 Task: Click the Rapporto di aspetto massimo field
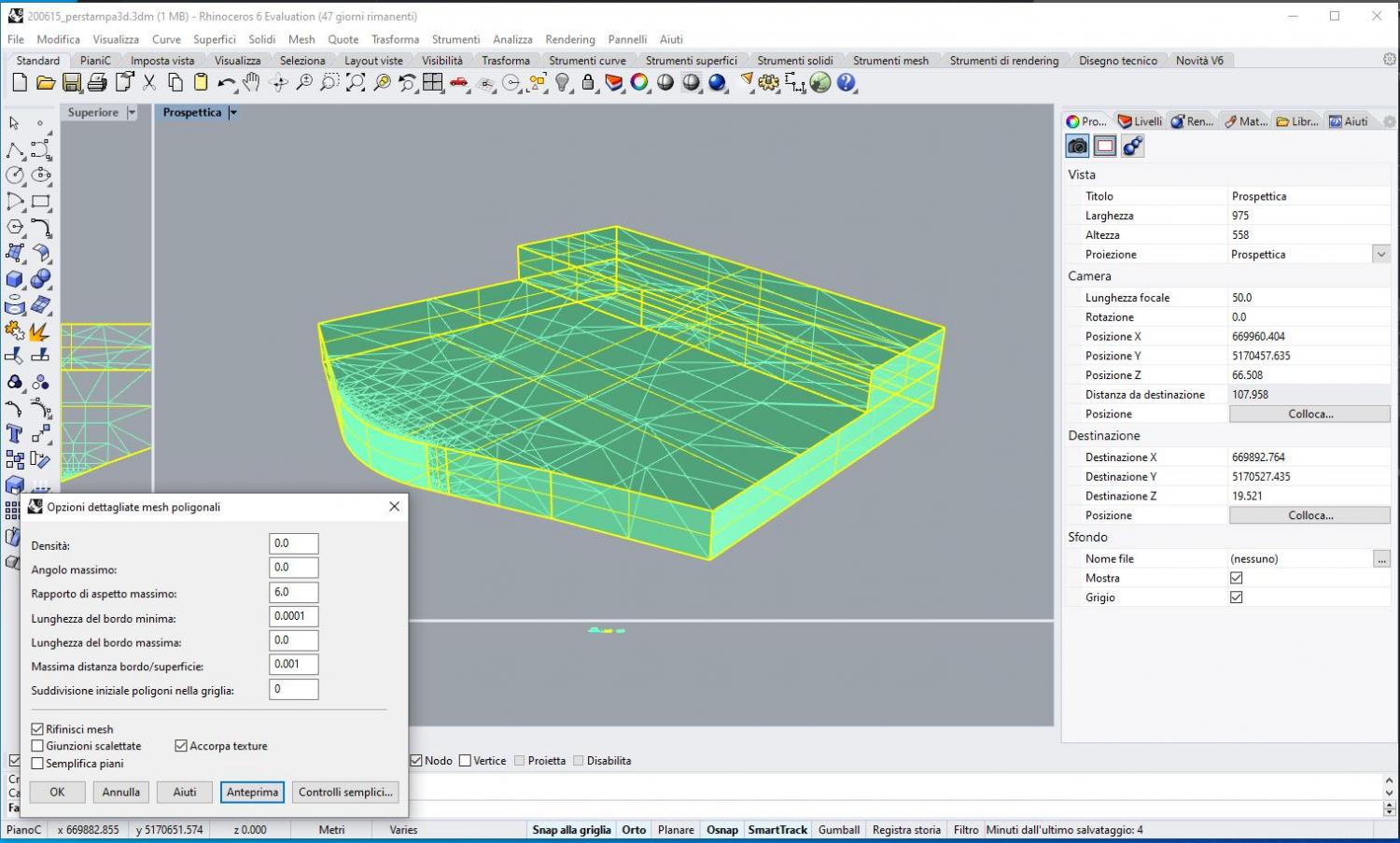[293, 592]
